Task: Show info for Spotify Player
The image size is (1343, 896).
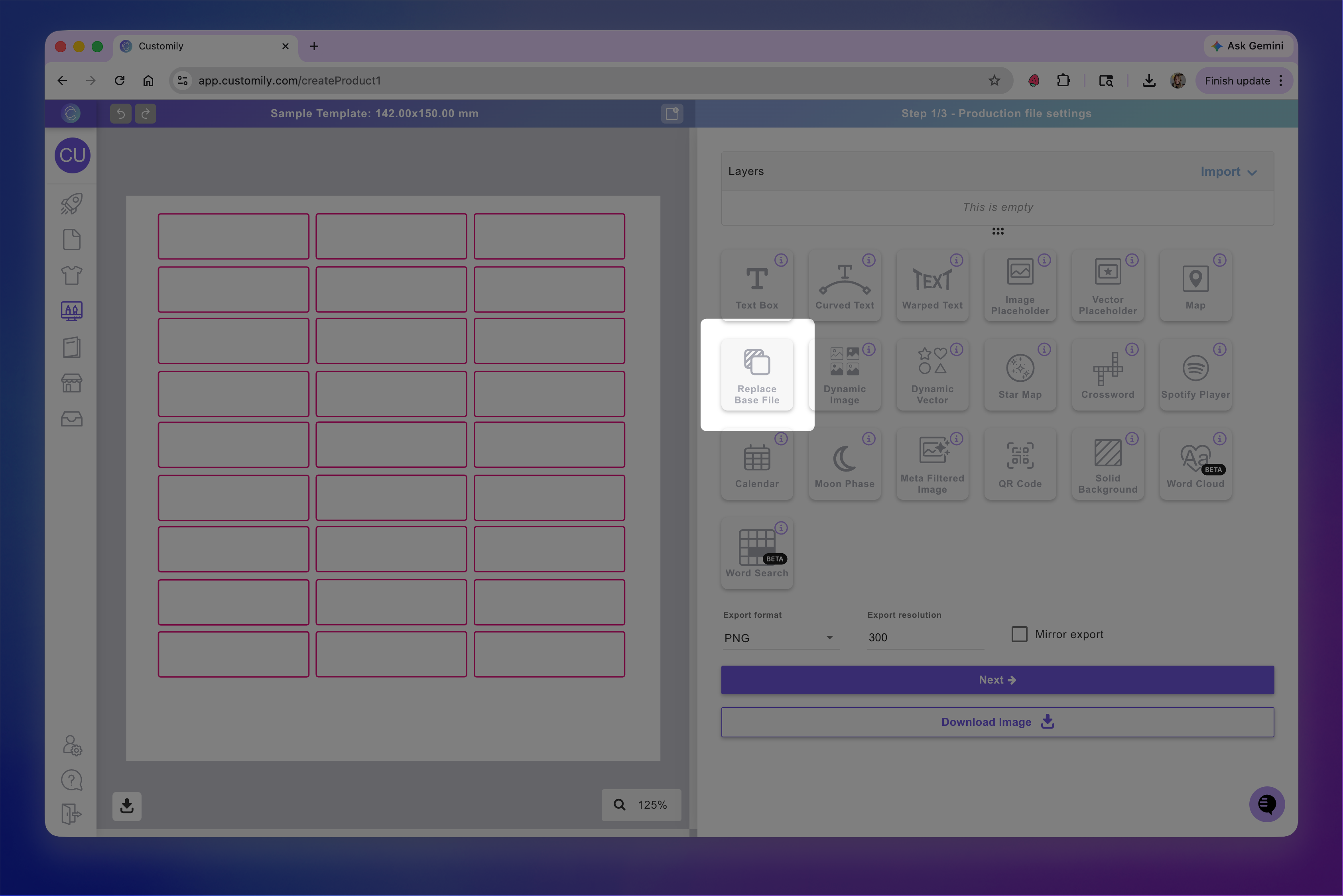Action: (x=1219, y=349)
